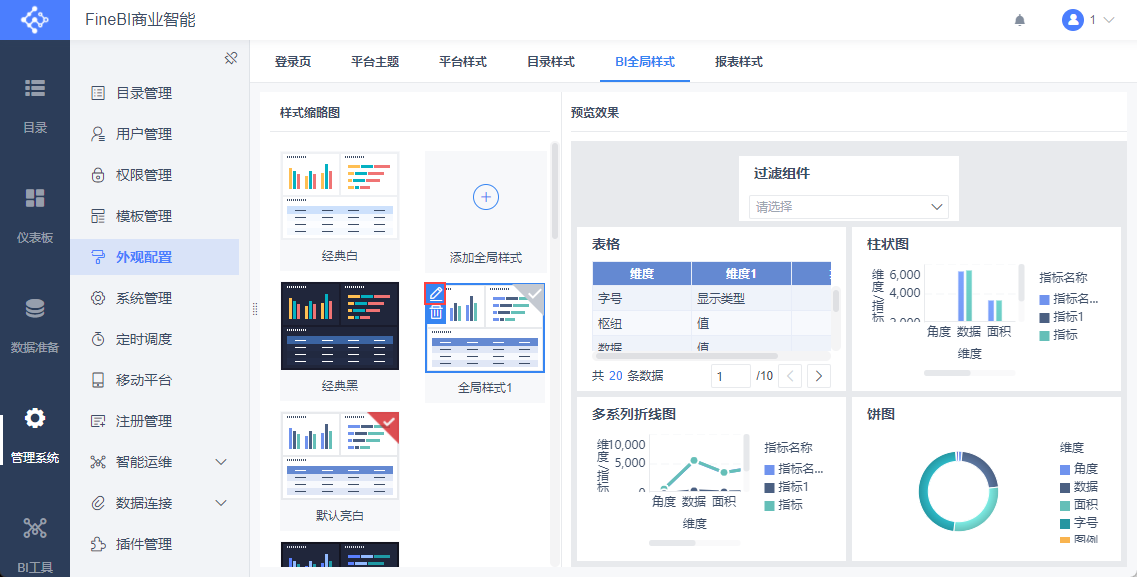Click the 枢纽 table cell
The width and height of the screenshot is (1137, 577).
[x=642, y=323]
